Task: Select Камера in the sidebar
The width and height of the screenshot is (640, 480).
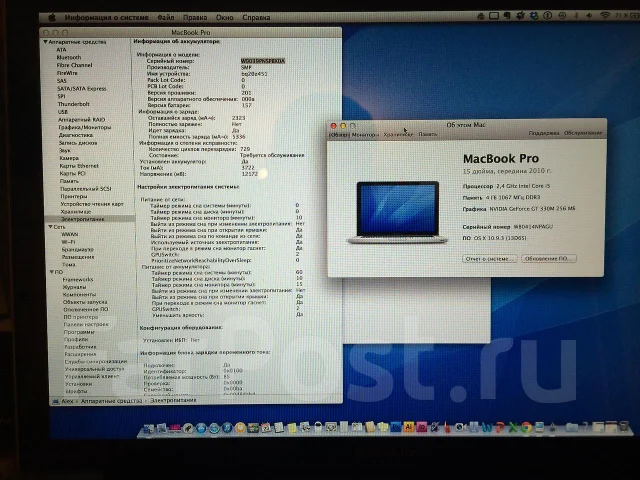Action: coord(69,158)
